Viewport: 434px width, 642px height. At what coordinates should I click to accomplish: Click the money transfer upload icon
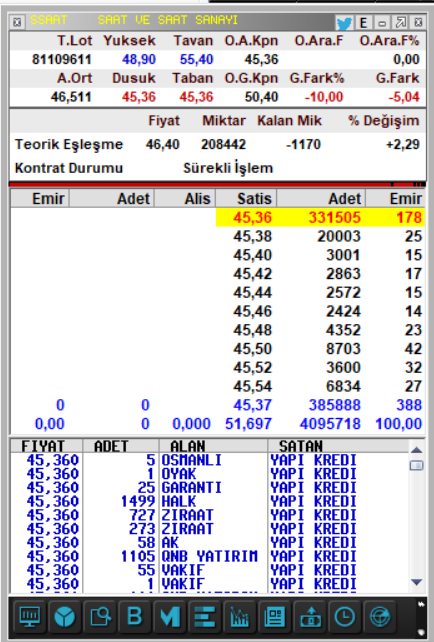pyautogui.click(x=310, y=617)
